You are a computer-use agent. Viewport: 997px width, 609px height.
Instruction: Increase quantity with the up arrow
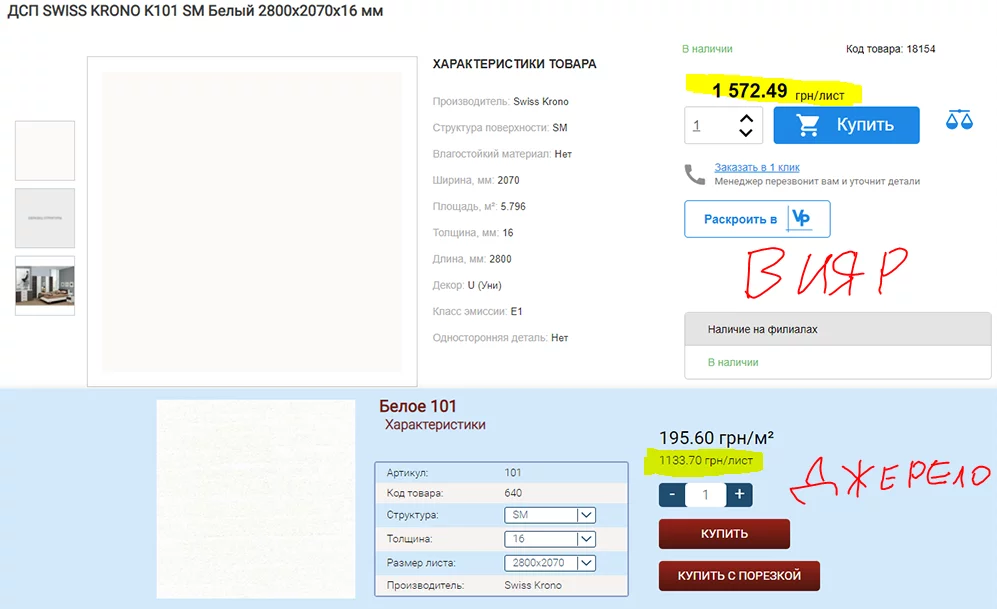point(746,118)
